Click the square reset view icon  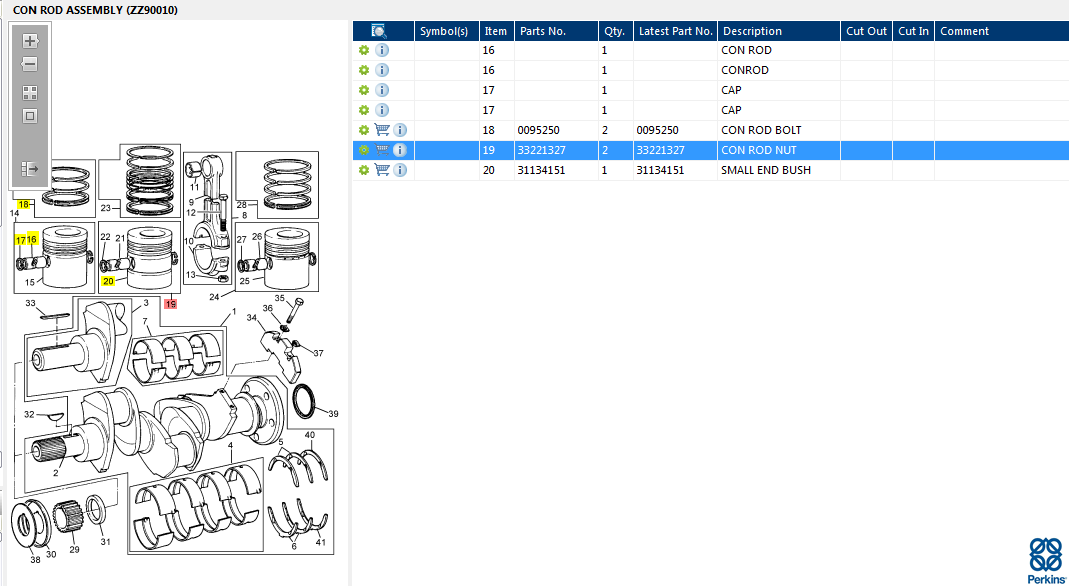pos(30,116)
